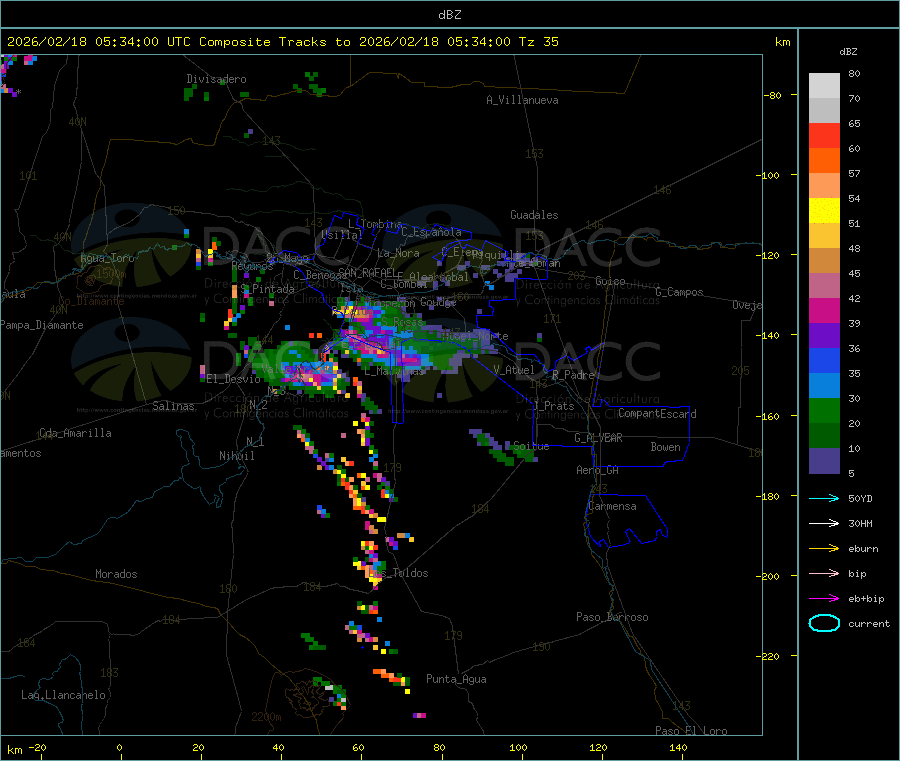Click the dBZ legend heading in the sidebar
Screen dimensions: 900x761
(848, 52)
